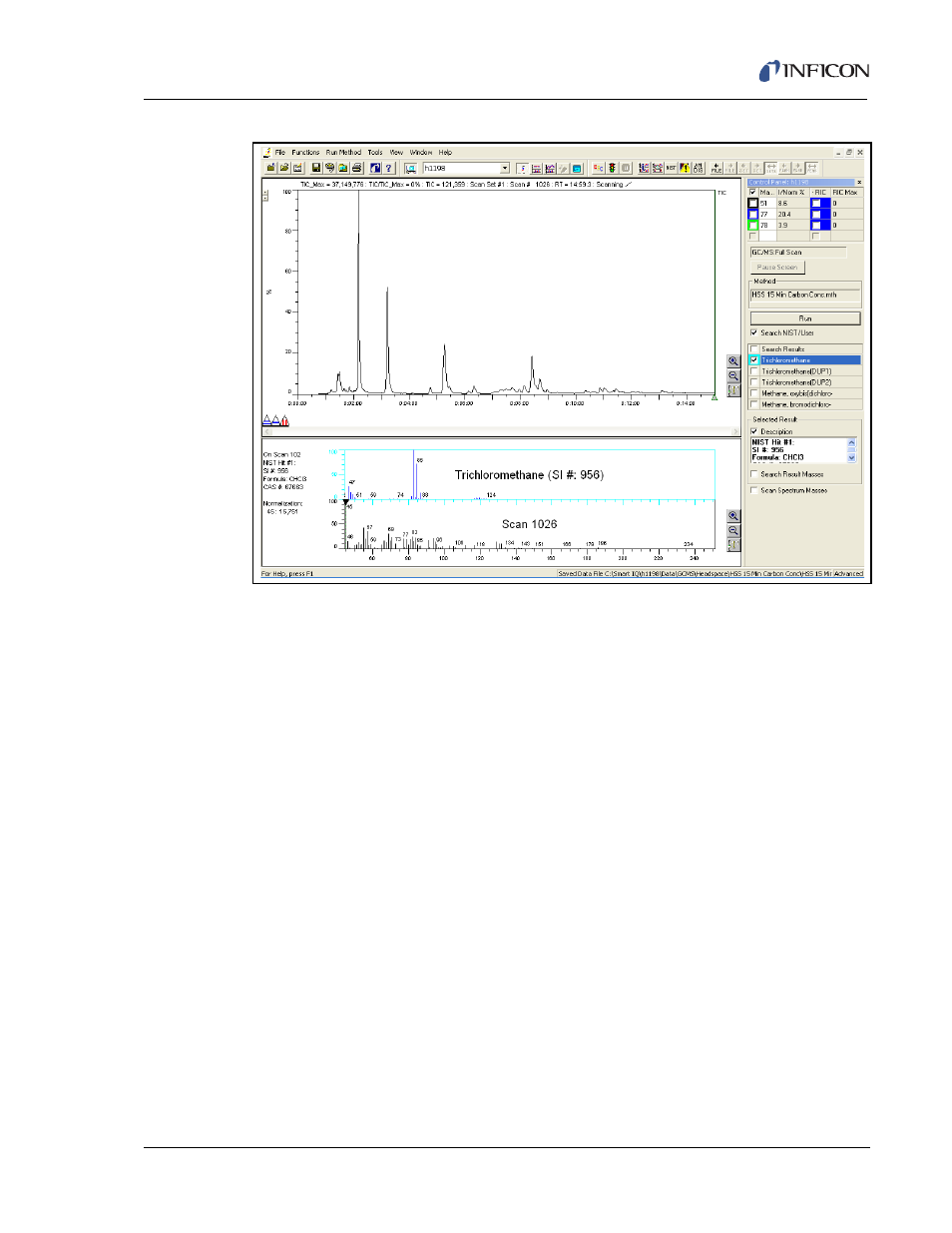This screenshot has height=1233, width=952.
Task: Click the chromatogram autoscale icon below zoom out
Action: point(733,389)
